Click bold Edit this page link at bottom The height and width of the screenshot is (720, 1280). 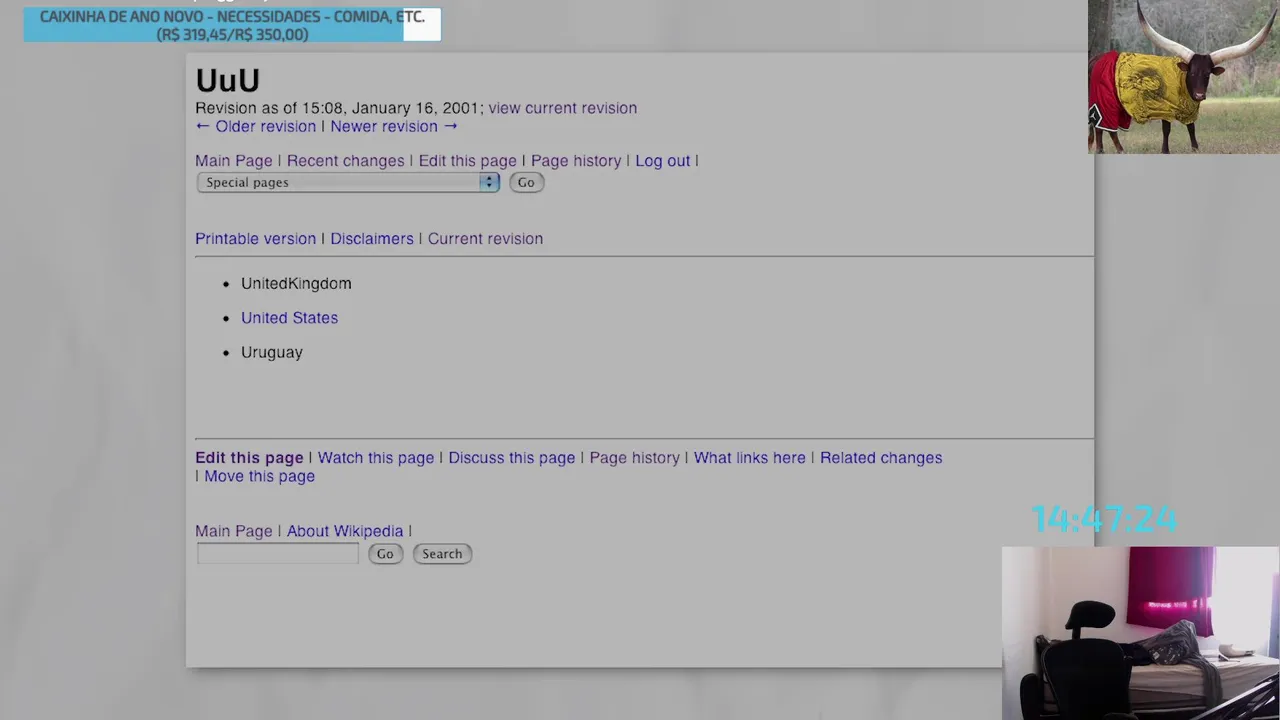point(249,457)
